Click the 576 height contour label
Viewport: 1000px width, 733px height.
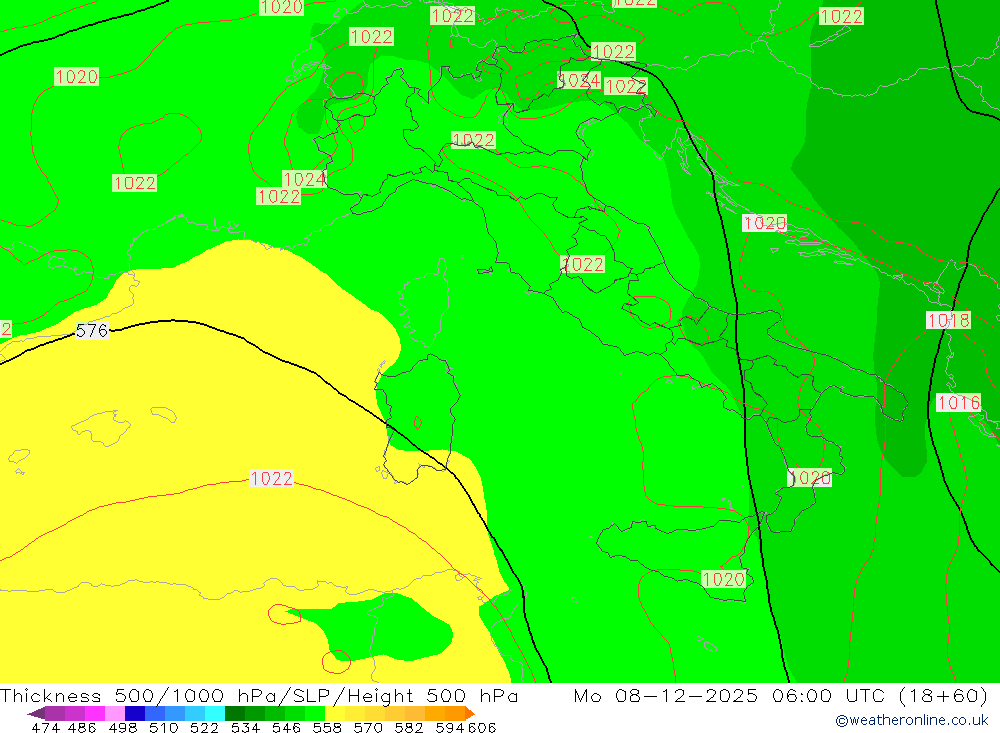(92, 330)
